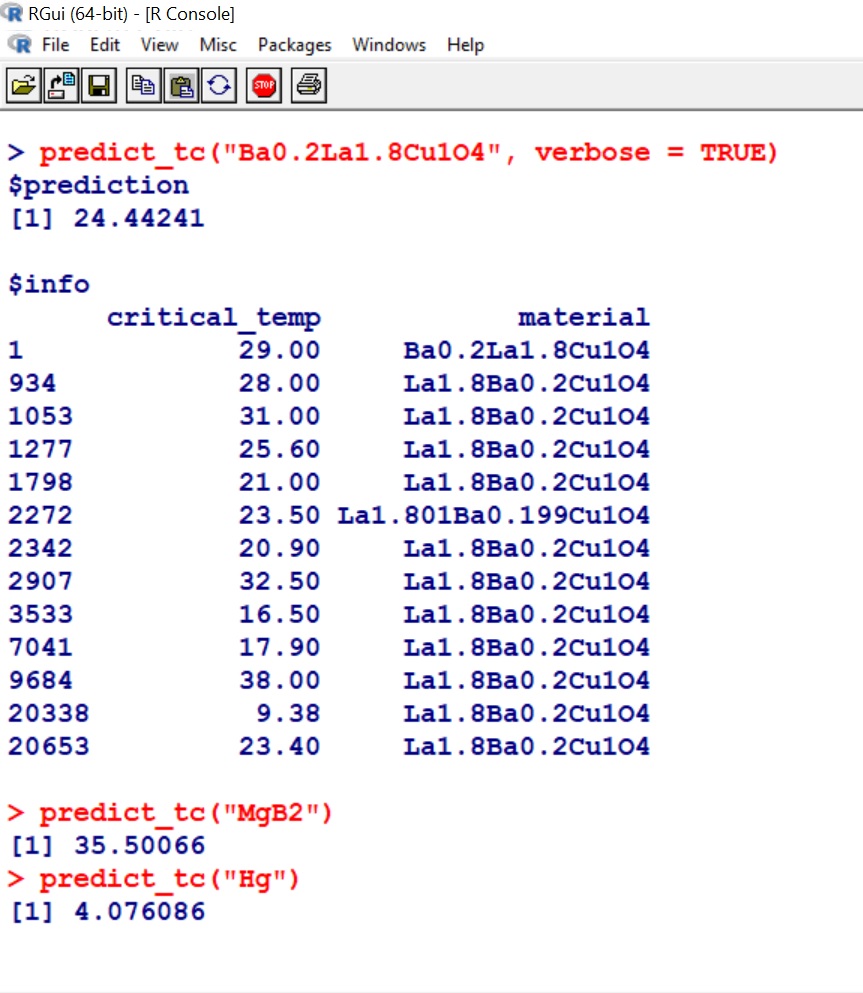Viewport: 863px width, 993px height.
Task: Open the Edit menu
Action: pyautogui.click(x=104, y=45)
